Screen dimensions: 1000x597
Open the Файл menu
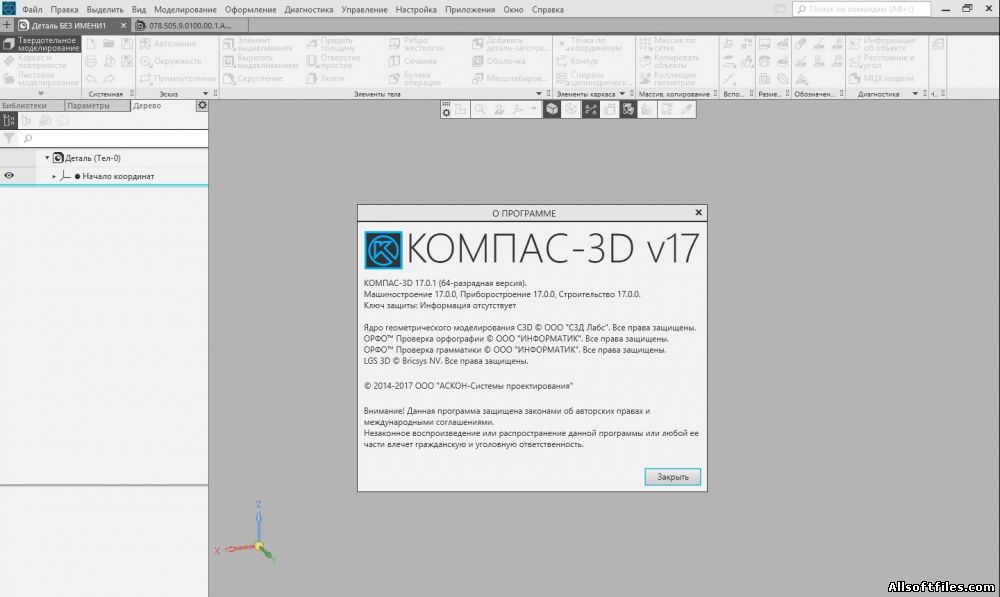(x=32, y=10)
